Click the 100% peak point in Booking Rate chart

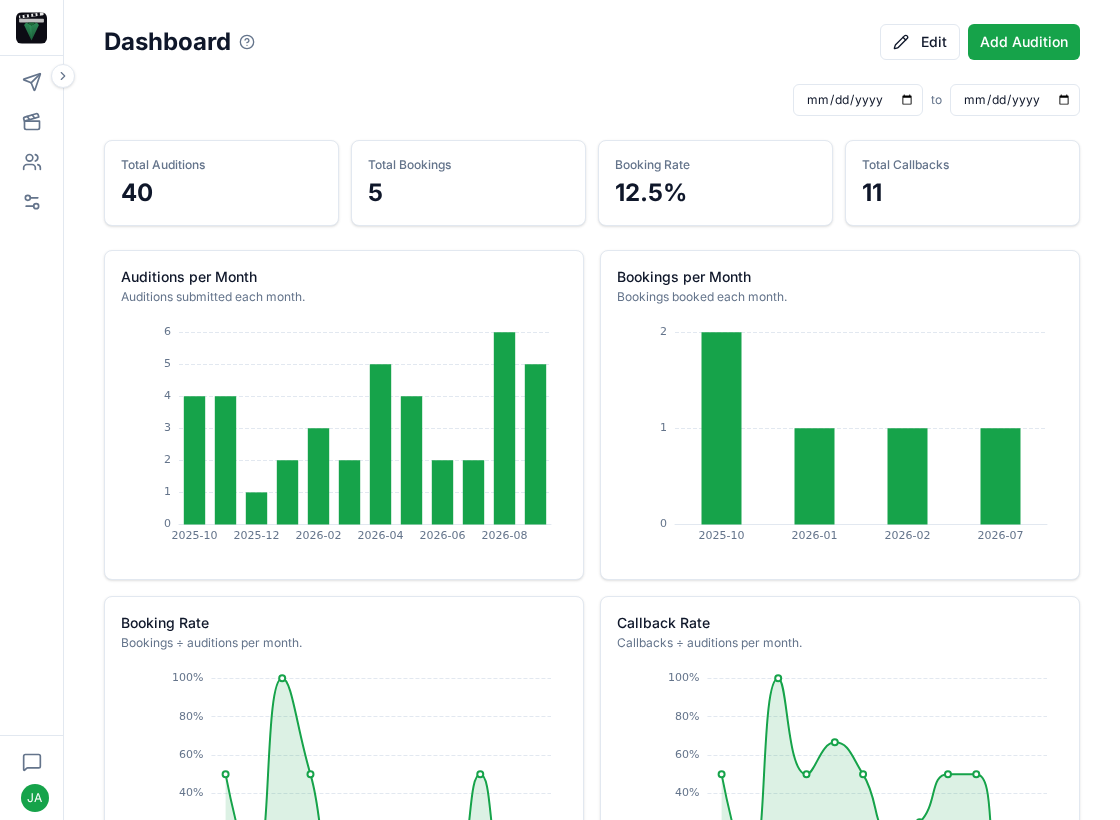point(282,679)
